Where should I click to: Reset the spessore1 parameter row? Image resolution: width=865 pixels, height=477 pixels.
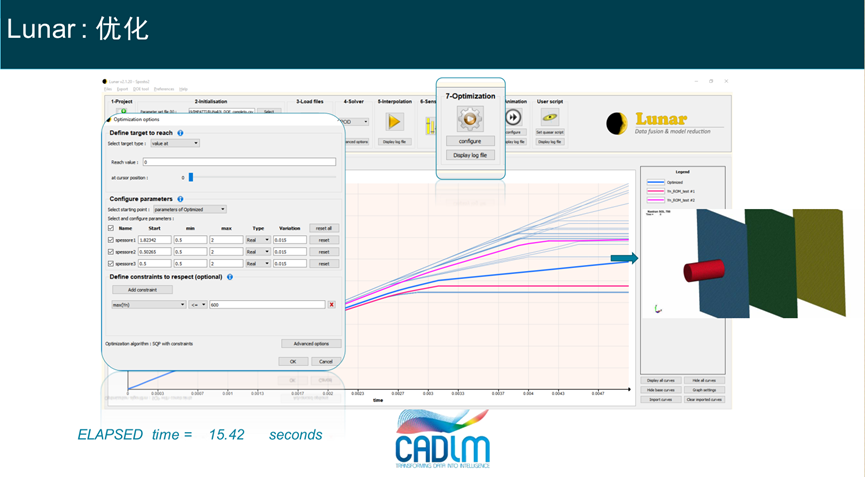point(324,240)
